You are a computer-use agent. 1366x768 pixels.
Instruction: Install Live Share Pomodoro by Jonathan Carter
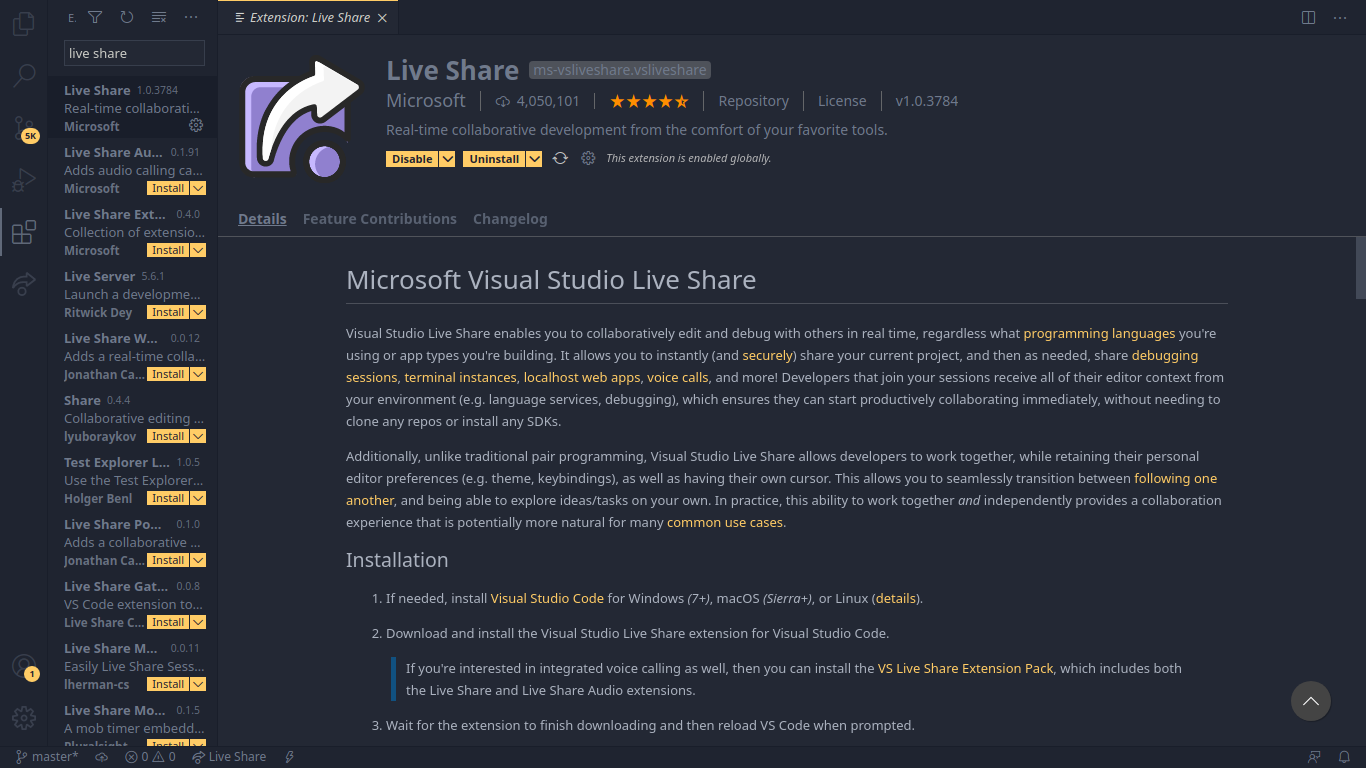pos(168,560)
